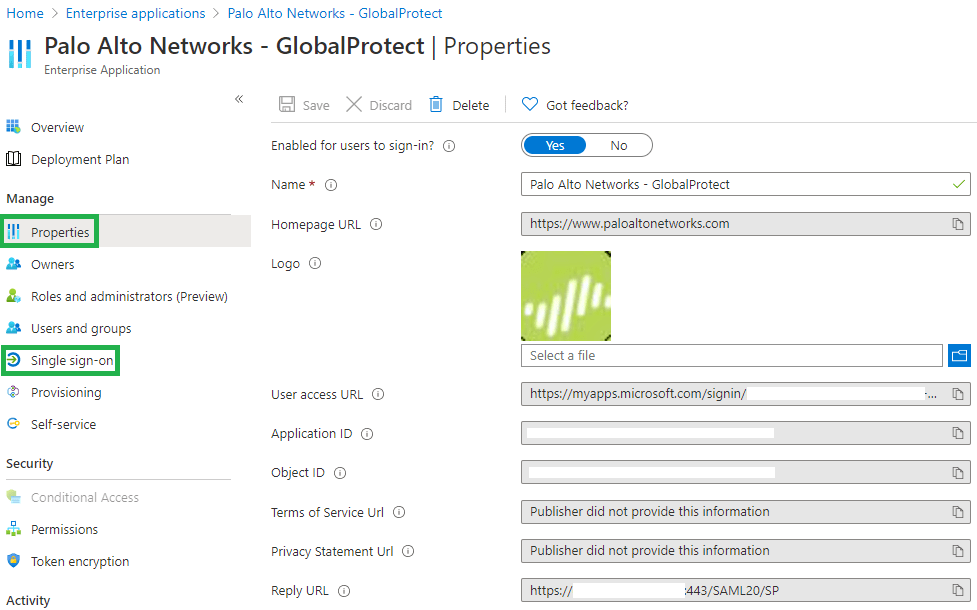
Task: Open the Got feedback? link
Action: coord(574,105)
